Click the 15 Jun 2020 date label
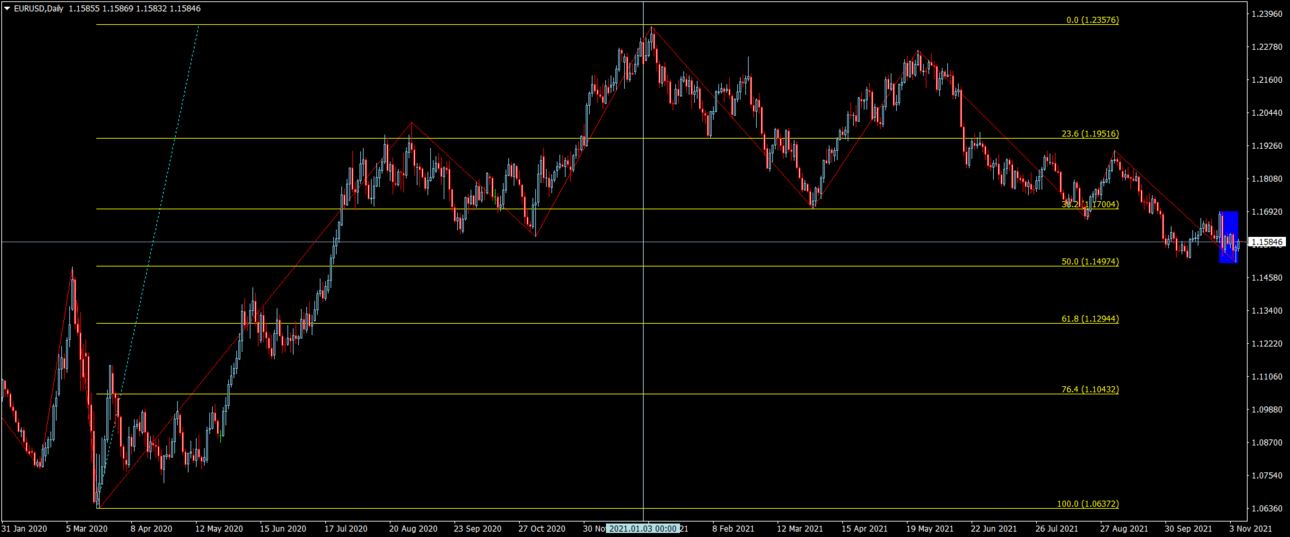 pyautogui.click(x=283, y=528)
